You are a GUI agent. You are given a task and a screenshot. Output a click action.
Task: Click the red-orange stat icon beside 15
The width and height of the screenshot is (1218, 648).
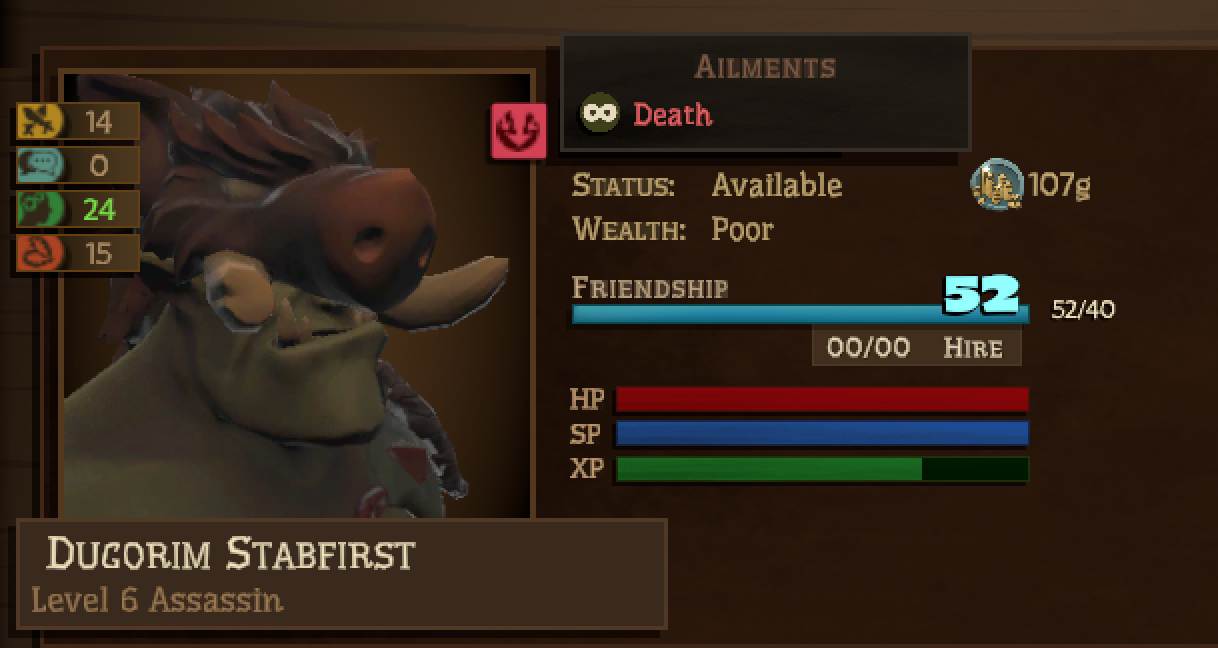click(x=41, y=253)
